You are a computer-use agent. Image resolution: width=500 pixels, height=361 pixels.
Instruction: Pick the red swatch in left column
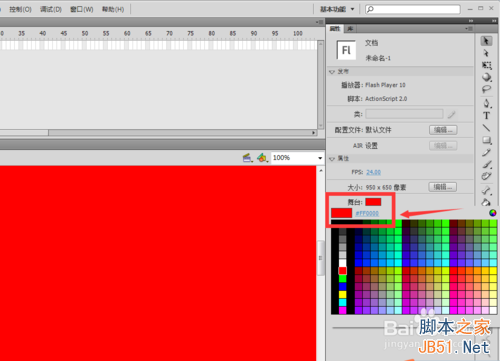click(343, 270)
